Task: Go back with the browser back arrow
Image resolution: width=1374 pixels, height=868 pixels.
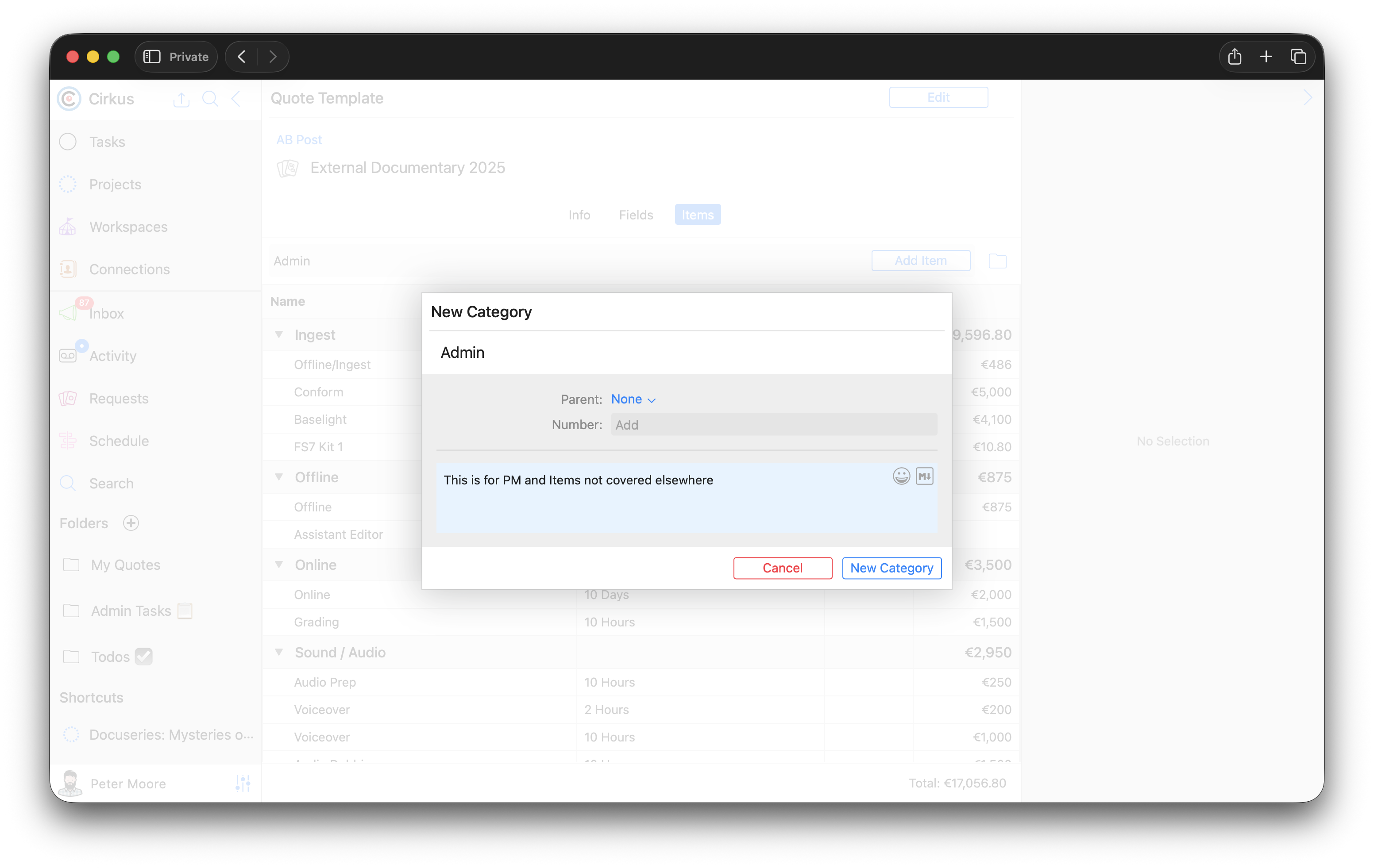Action: (x=242, y=57)
